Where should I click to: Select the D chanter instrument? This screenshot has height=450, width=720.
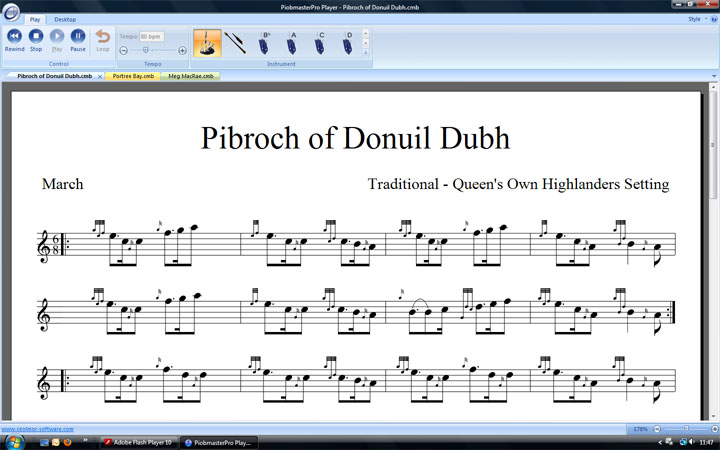tap(348, 43)
